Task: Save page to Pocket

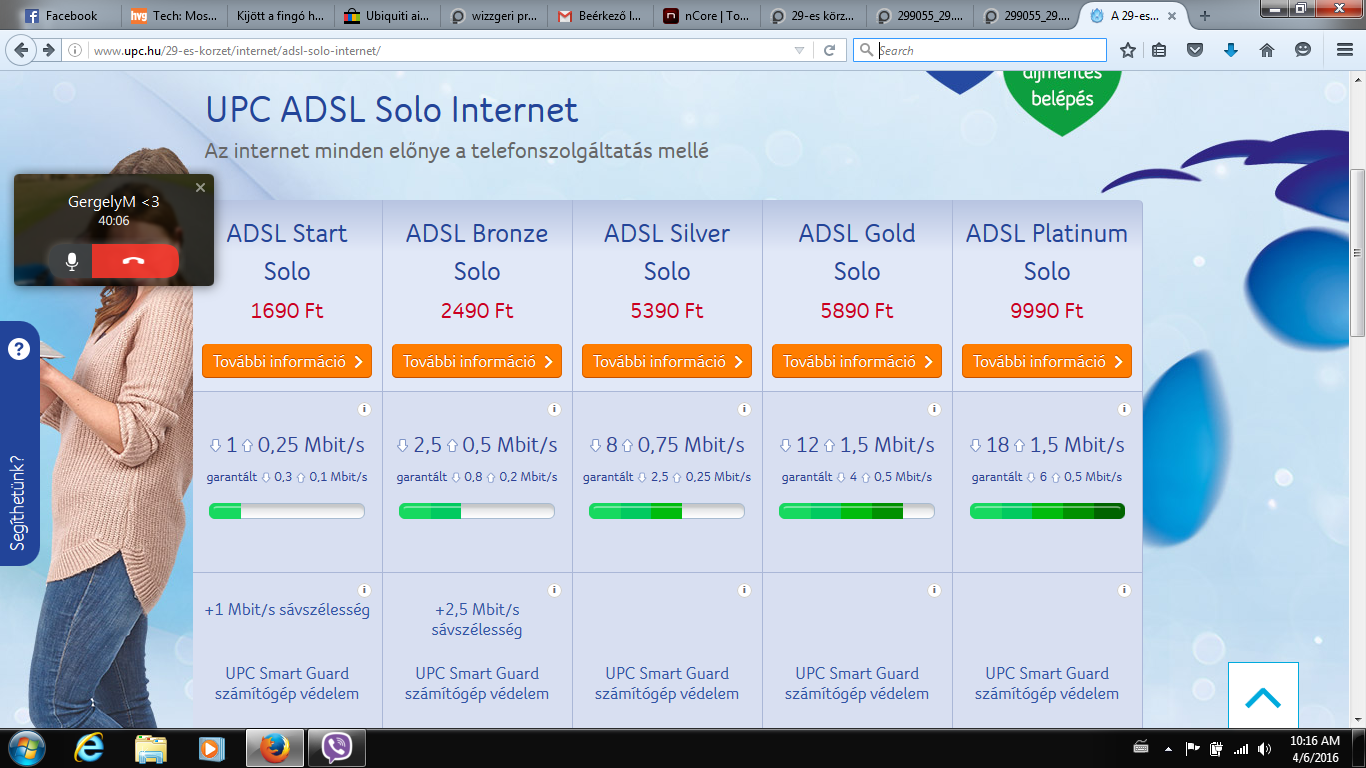Action: pos(1195,50)
